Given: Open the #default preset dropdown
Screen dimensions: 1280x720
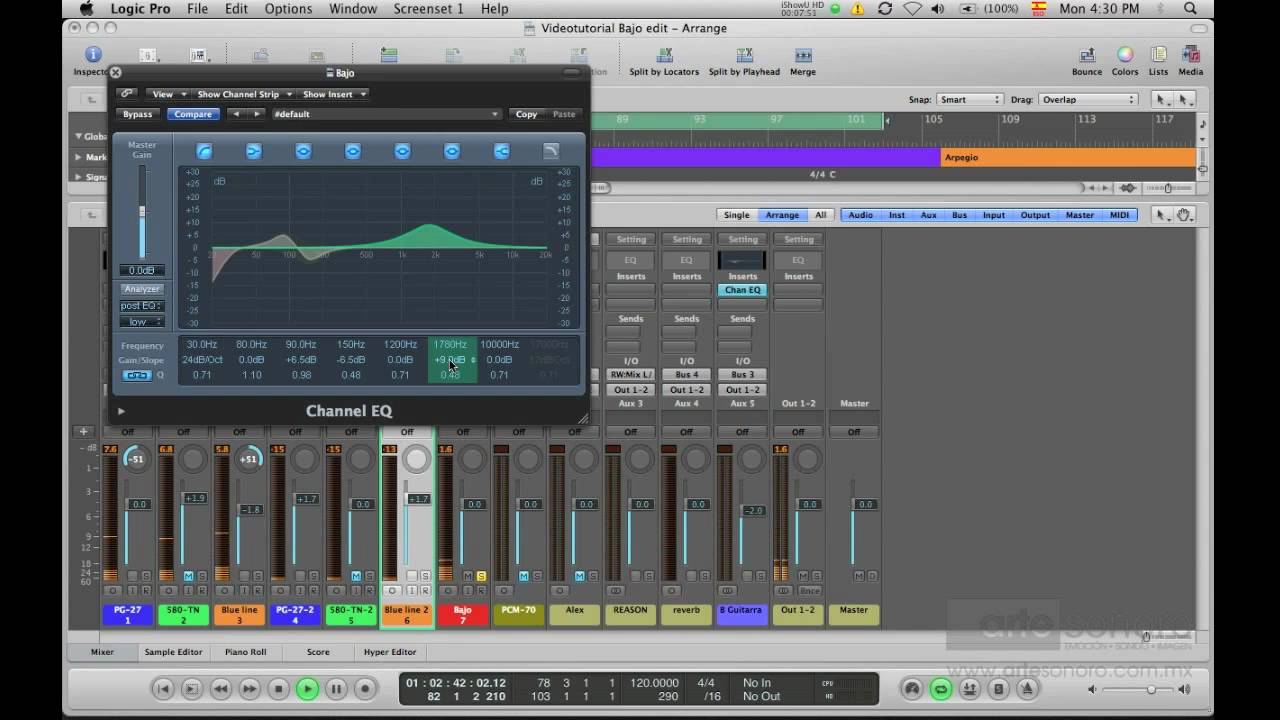Looking at the screenshot, I should click(385, 114).
